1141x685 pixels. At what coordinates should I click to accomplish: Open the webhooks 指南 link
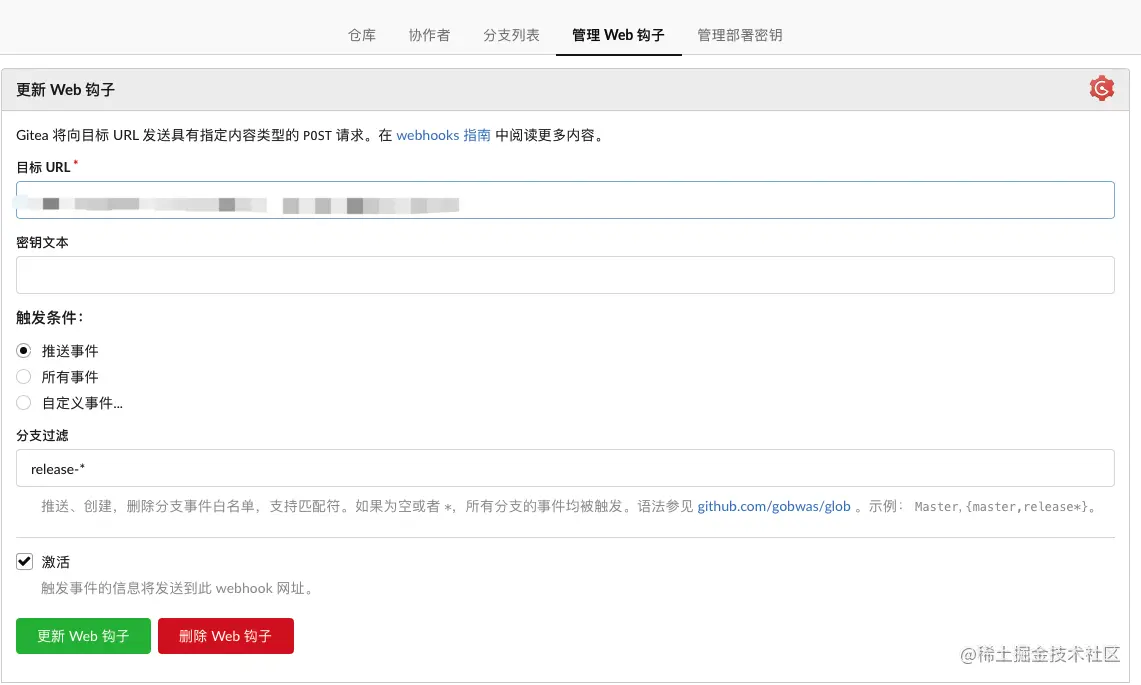click(443, 135)
